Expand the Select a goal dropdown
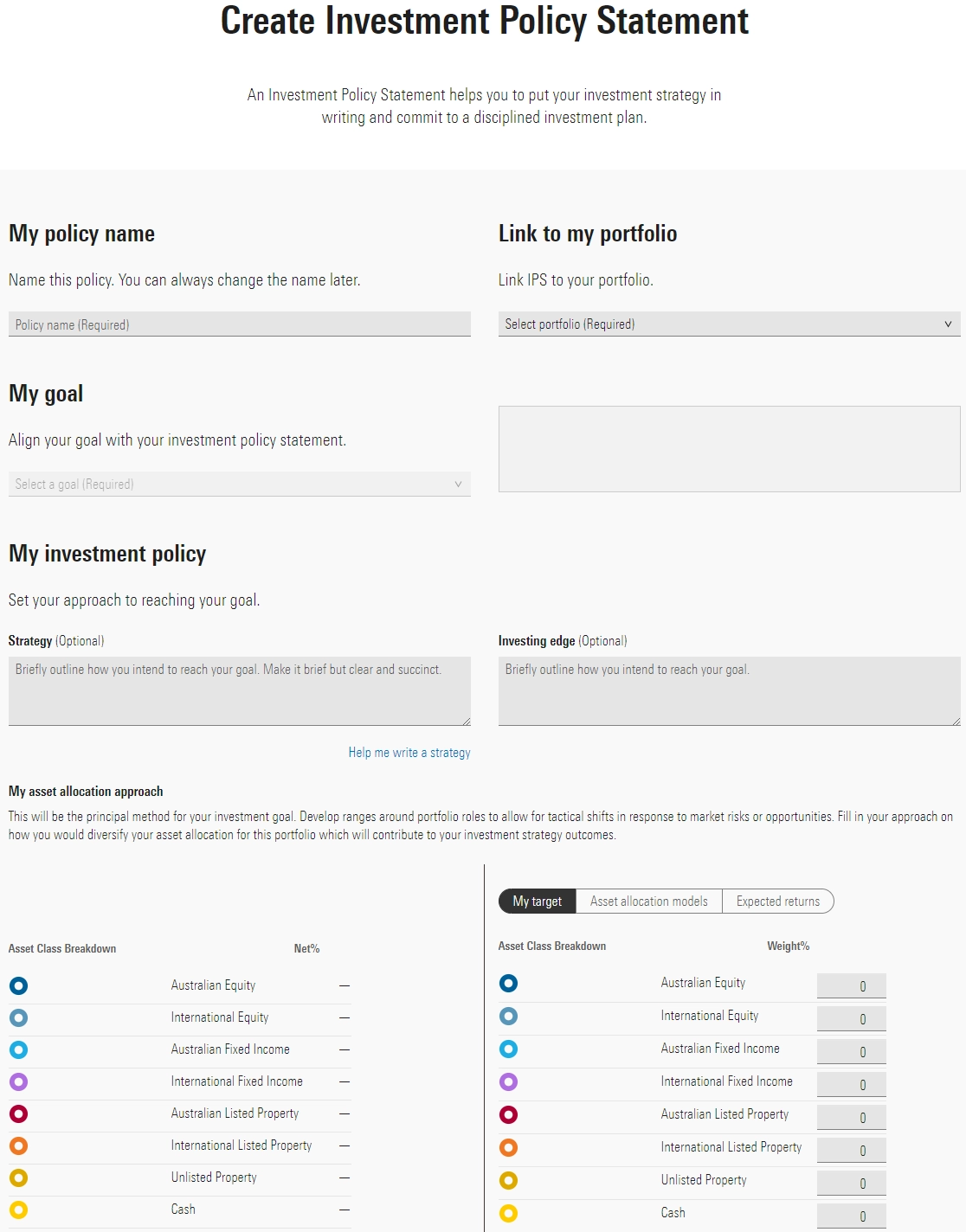 pyautogui.click(x=239, y=484)
